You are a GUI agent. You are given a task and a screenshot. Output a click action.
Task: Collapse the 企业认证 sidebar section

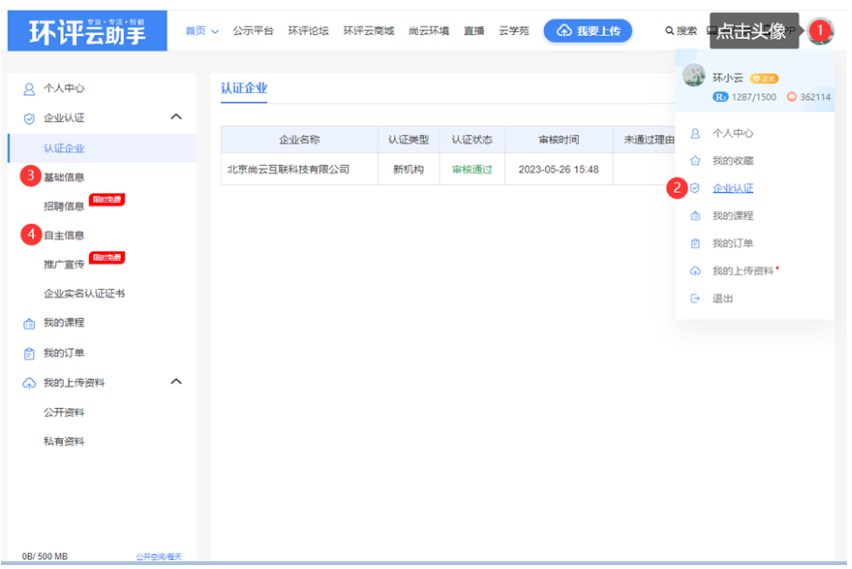(177, 118)
